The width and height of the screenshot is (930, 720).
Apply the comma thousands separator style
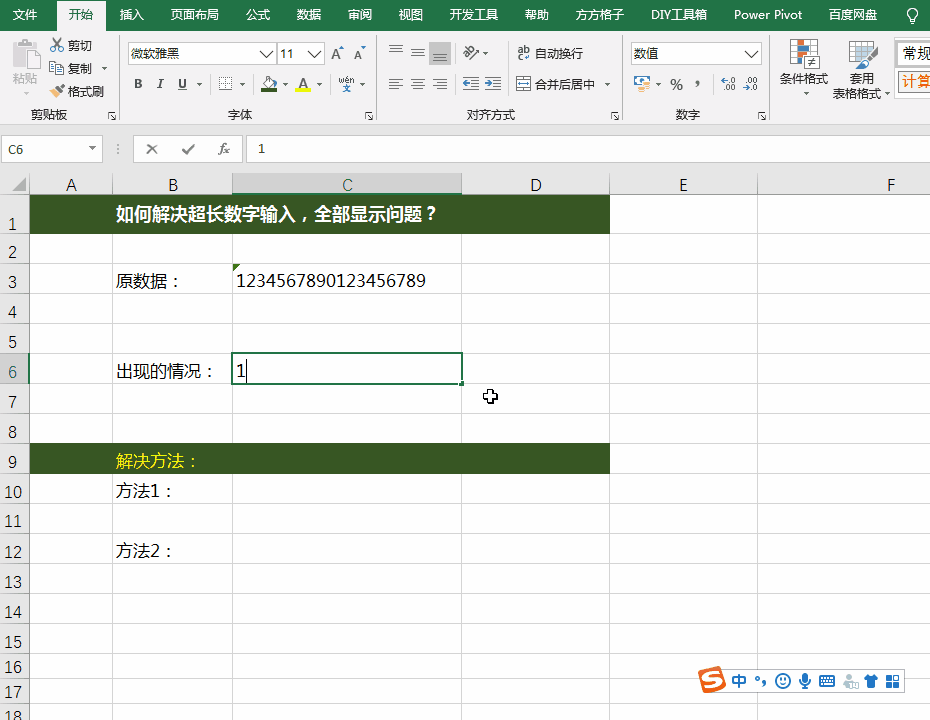click(x=698, y=84)
